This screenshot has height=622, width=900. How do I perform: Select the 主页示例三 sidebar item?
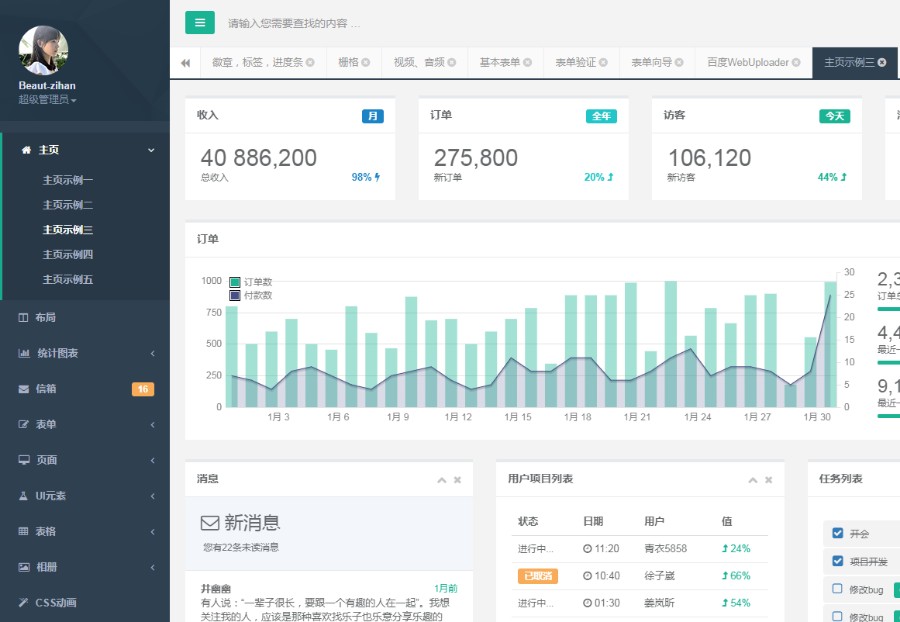coord(68,230)
